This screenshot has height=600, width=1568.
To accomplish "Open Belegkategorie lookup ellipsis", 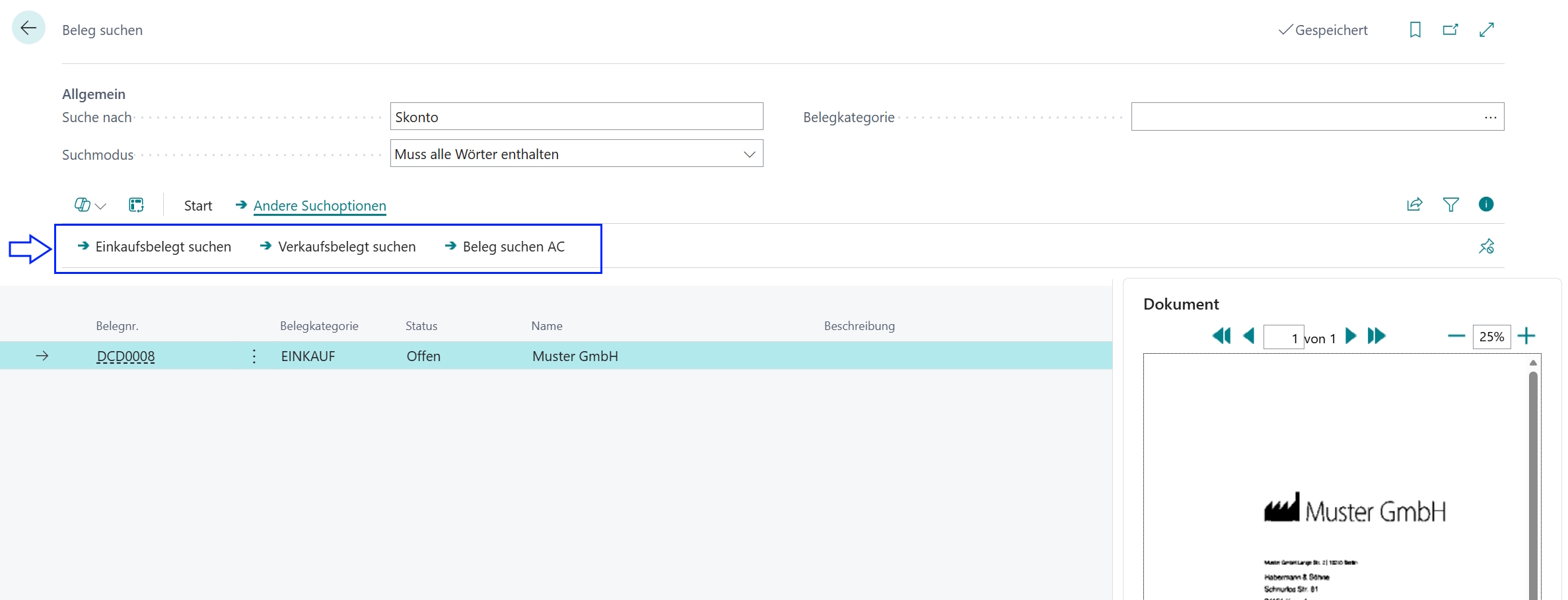I will [x=1490, y=117].
